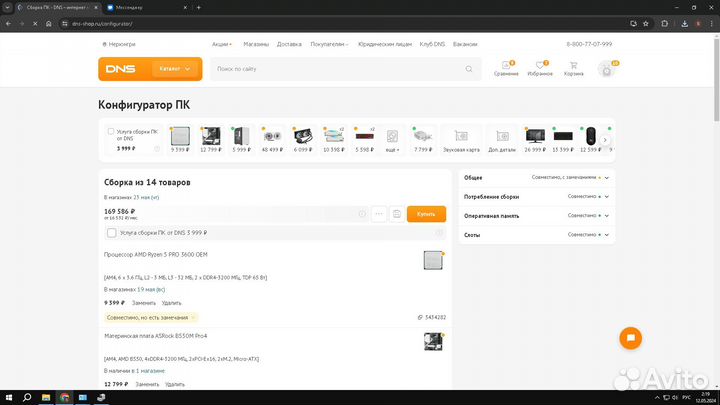Expand the Акции menu
Image resolution: width=720 pixels, height=405 pixels.
(222, 45)
